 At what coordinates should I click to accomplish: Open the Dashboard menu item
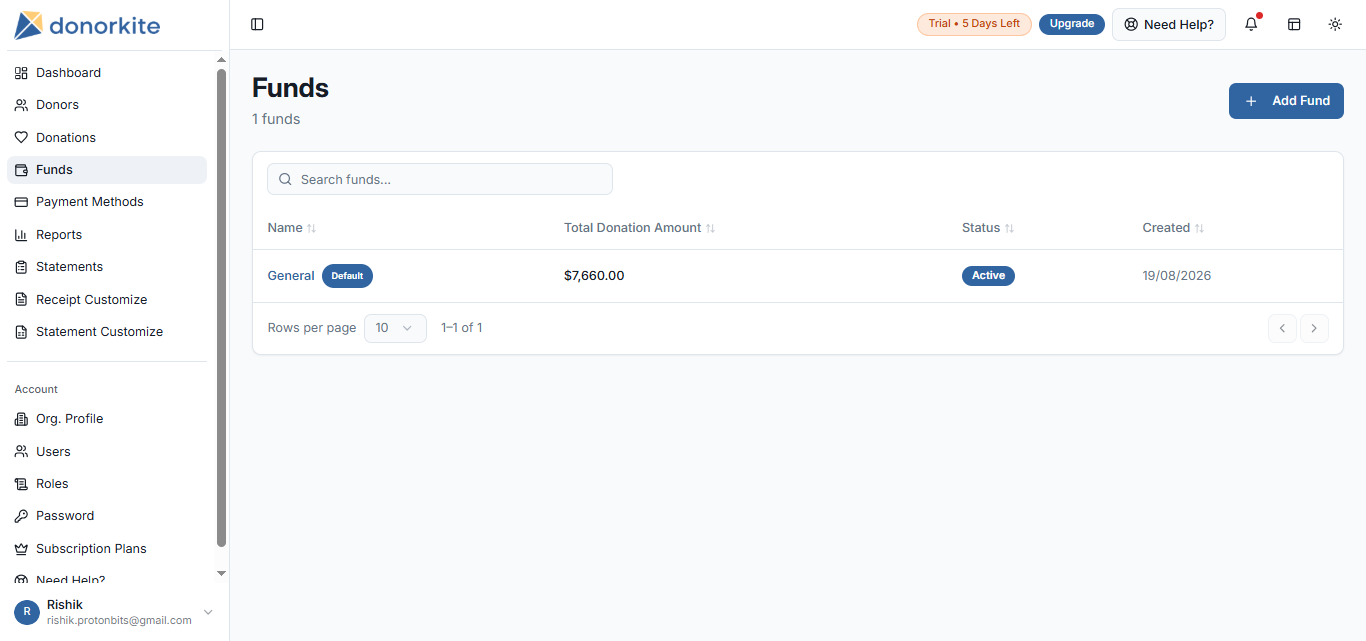pyautogui.click(x=107, y=73)
